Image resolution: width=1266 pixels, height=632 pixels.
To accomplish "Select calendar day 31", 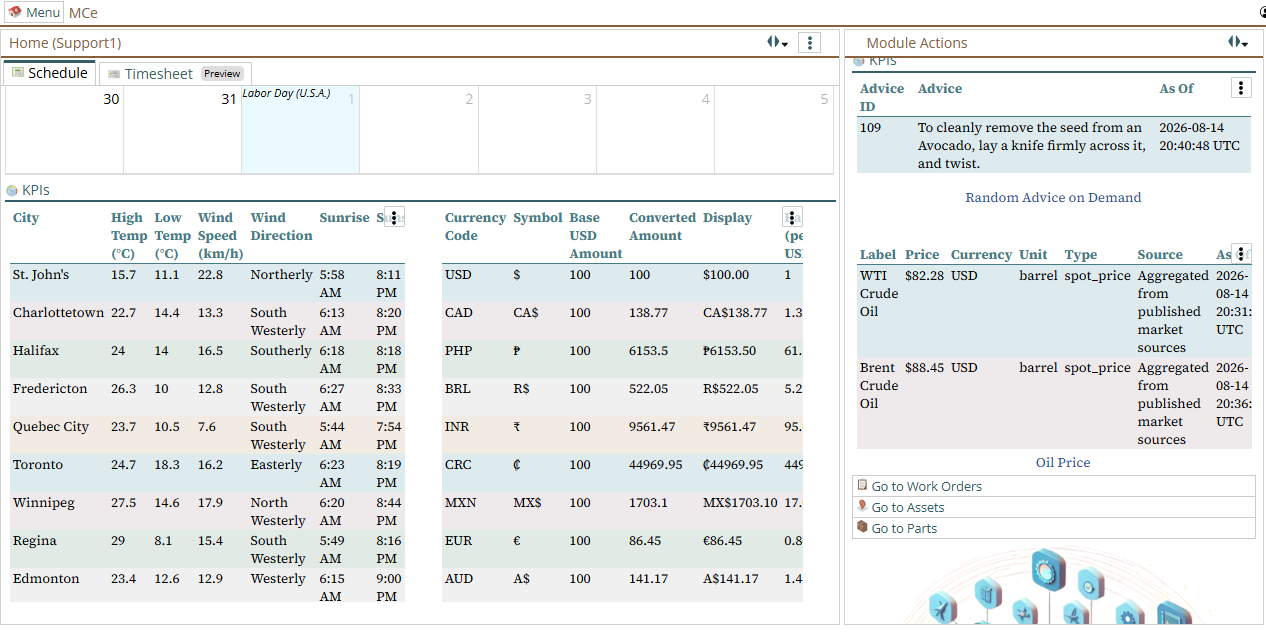I will pos(183,130).
